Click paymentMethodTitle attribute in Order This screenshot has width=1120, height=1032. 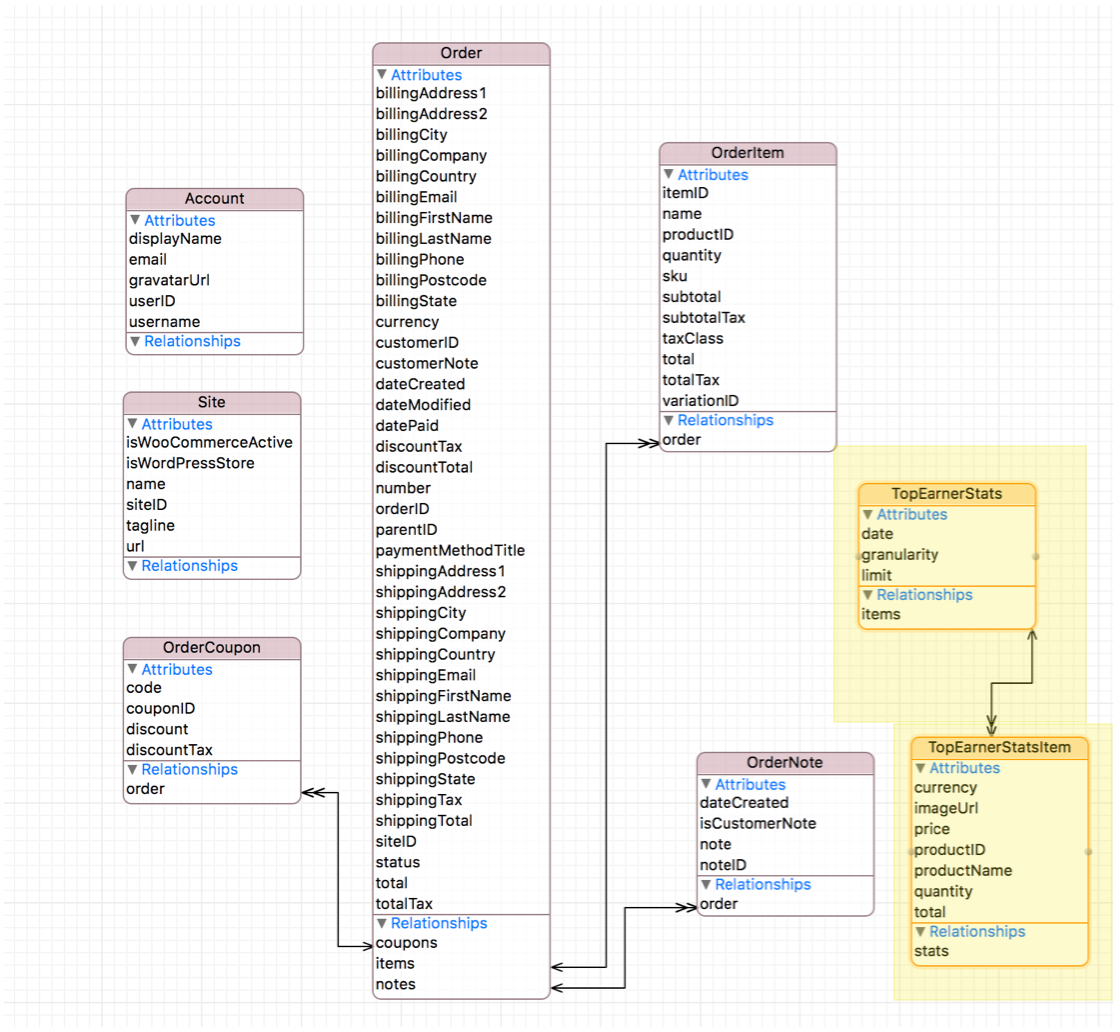point(450,551)
